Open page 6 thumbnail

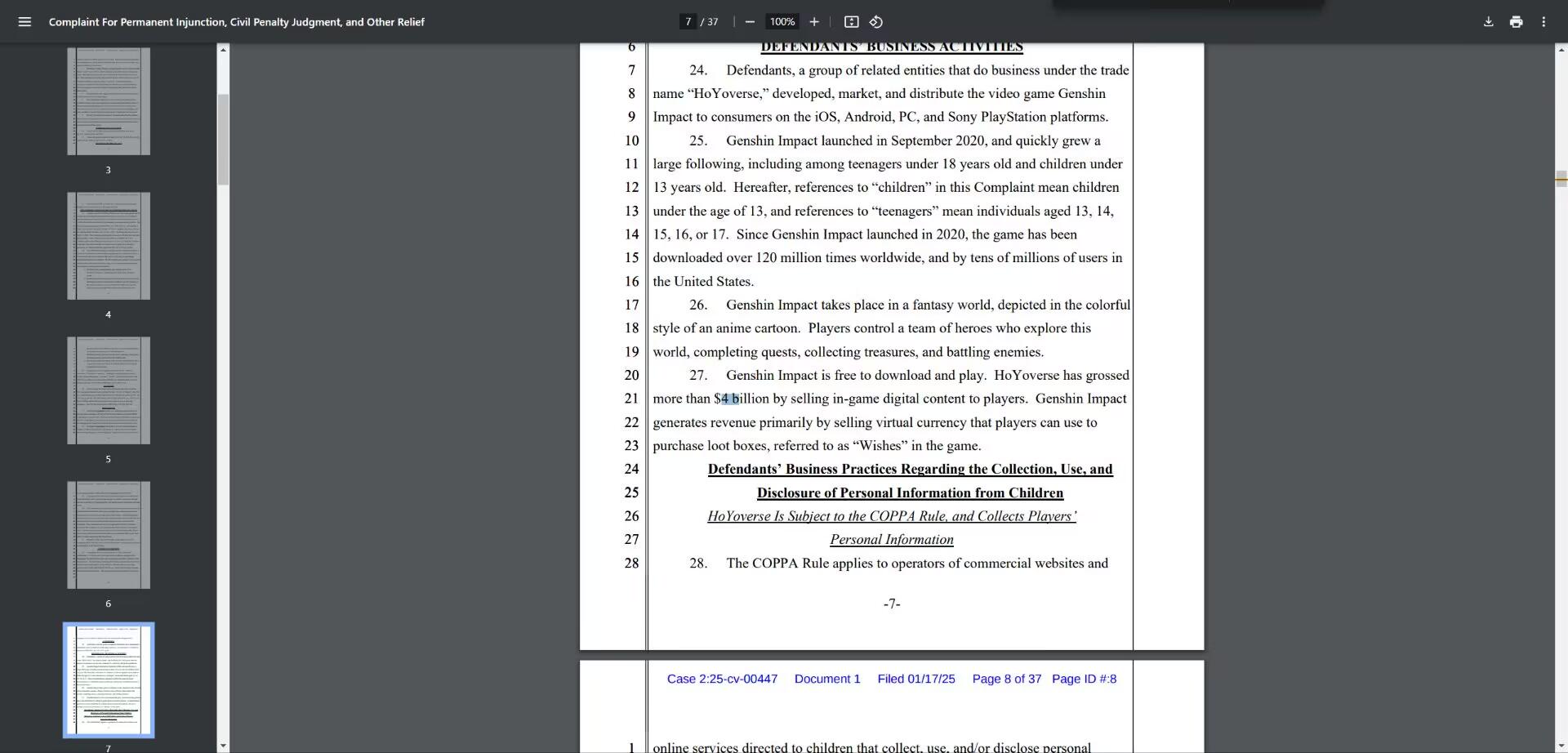pyautogui.click(x=109, y=535)
